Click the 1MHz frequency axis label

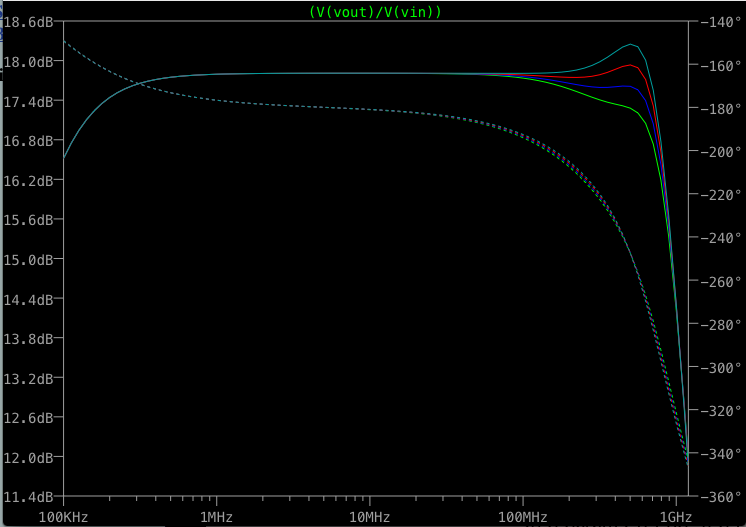click(x=217, y=516)
